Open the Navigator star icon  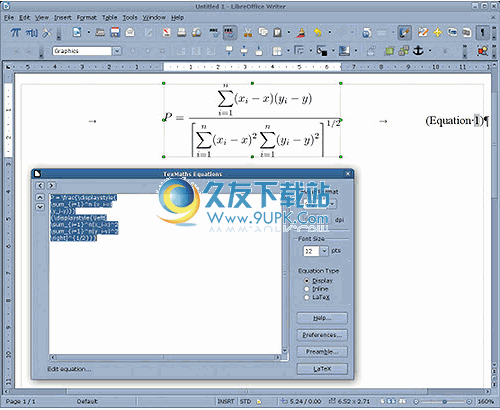[x=437, y=32]
